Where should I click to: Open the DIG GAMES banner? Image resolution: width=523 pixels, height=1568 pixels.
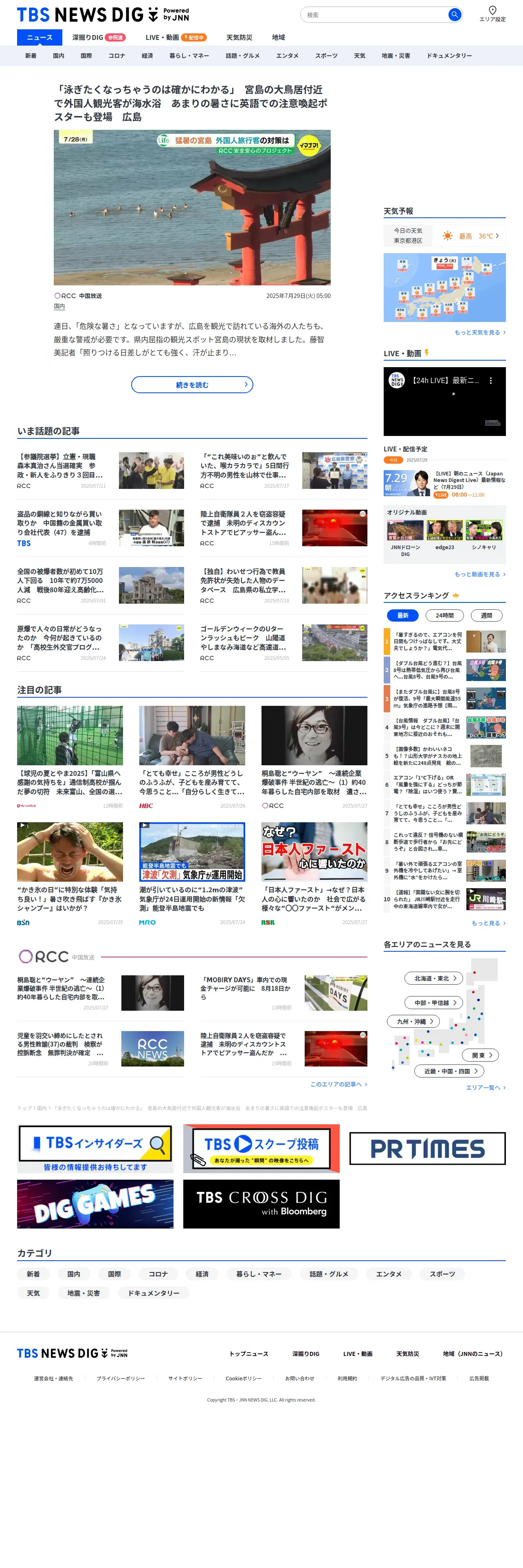coord(95,1203)
